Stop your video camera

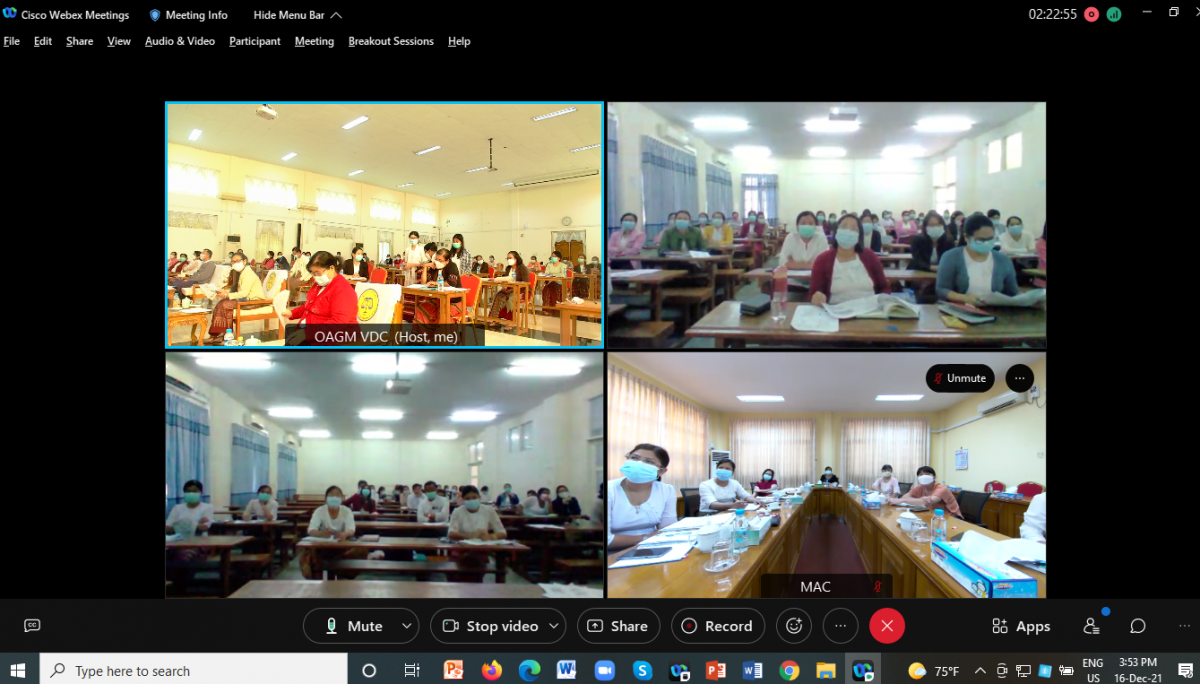pos(490,626)
